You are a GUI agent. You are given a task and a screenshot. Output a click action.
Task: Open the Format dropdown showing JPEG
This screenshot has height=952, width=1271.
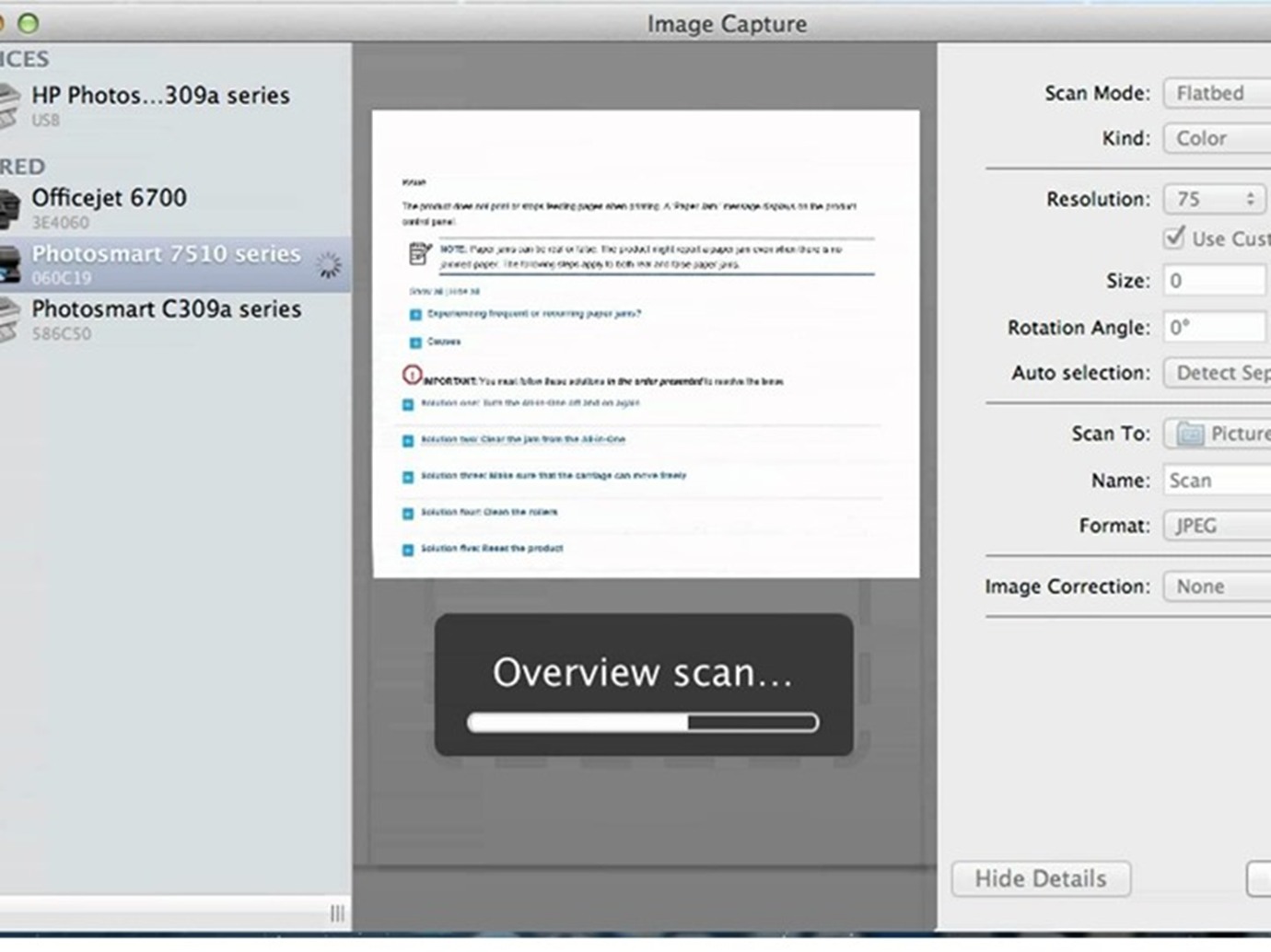click(x=1216, y=526)
